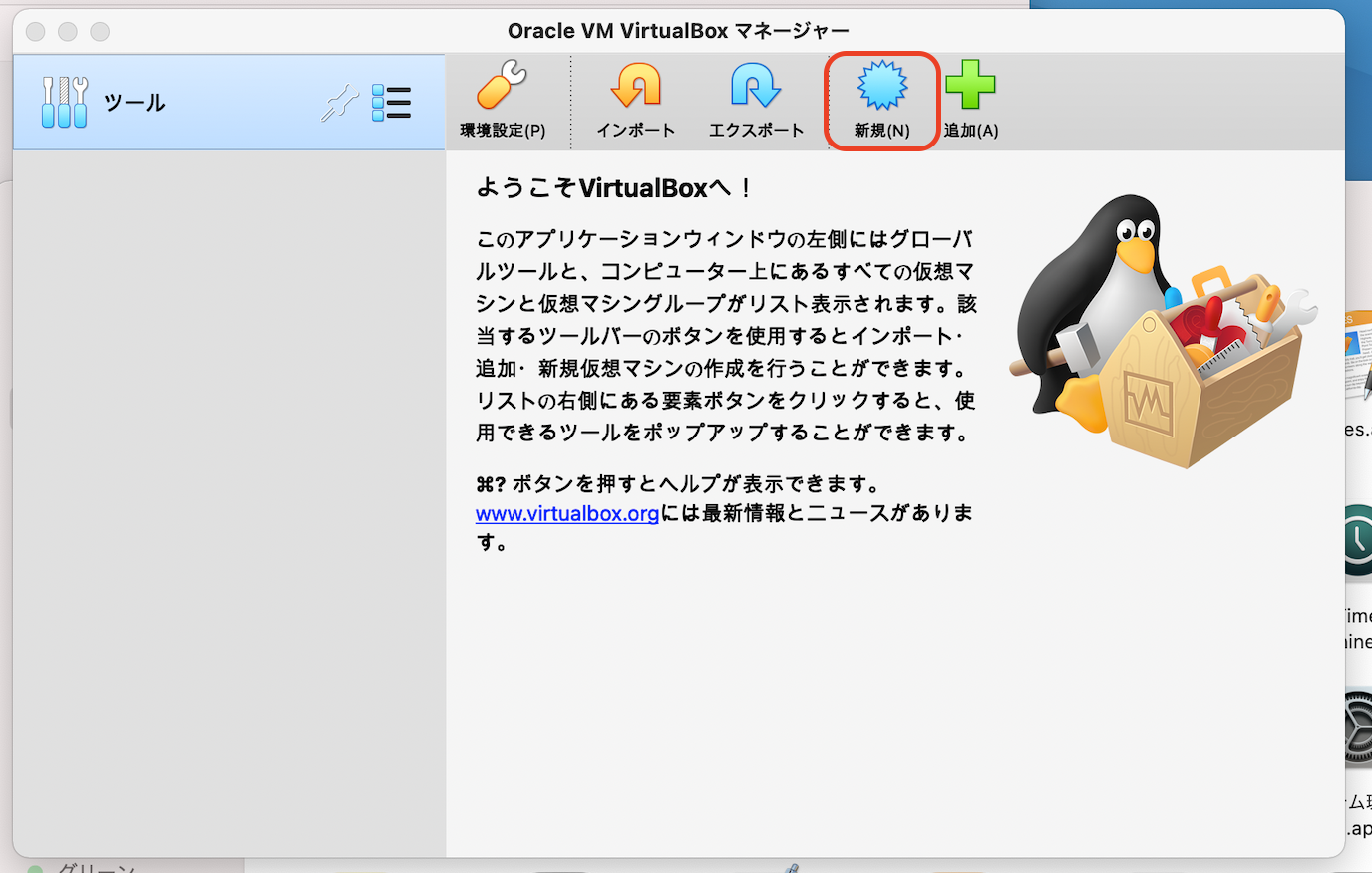
Task: Add an existing VM via 追加 icon
Action: click(x=970, y=100)
